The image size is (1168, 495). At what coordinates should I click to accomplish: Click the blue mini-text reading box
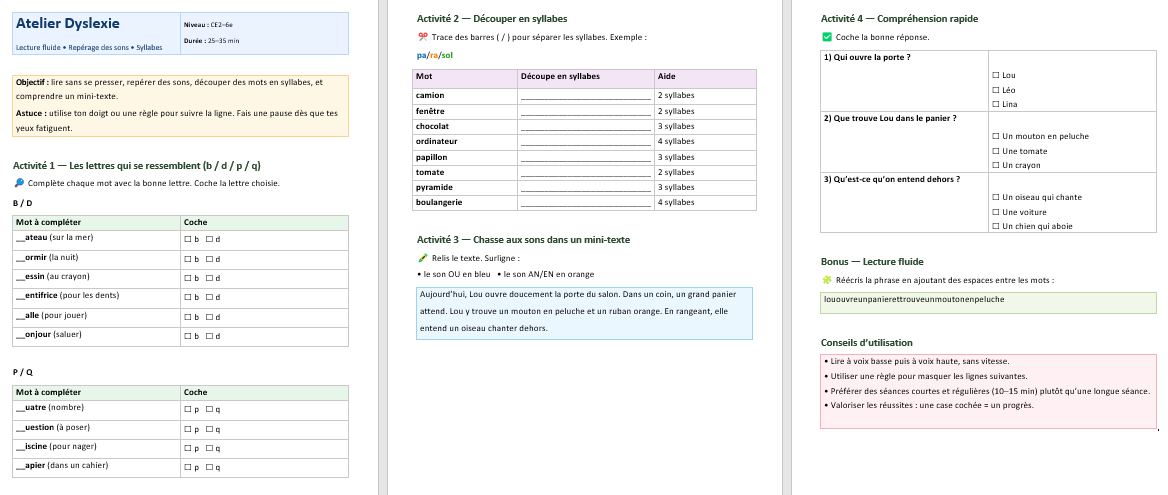tap(583, 312)
